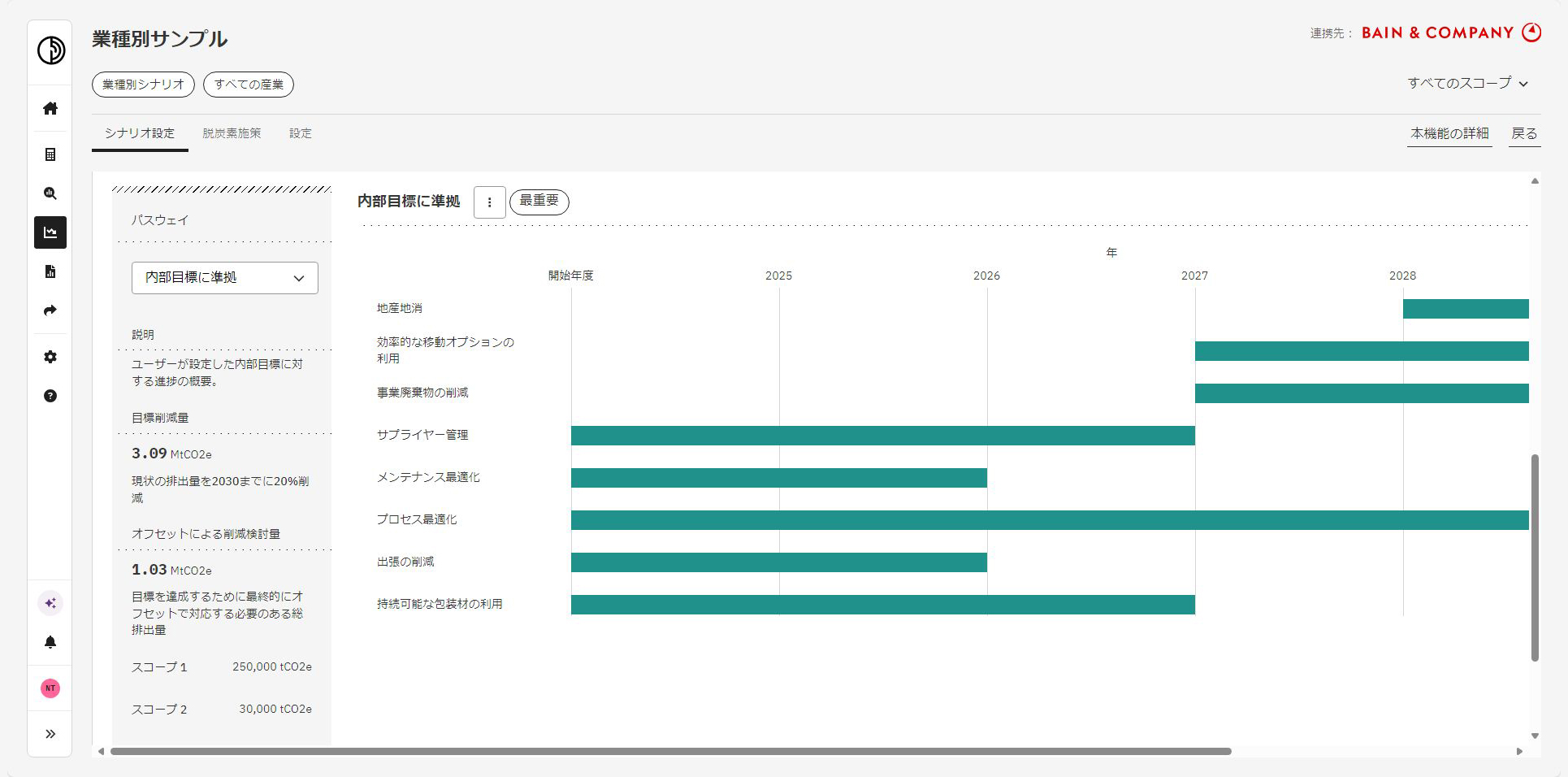This screenshot has height=777, width=1568.
Task: Open the 本機能の詳細 link
Action: tap(1449, 134)
